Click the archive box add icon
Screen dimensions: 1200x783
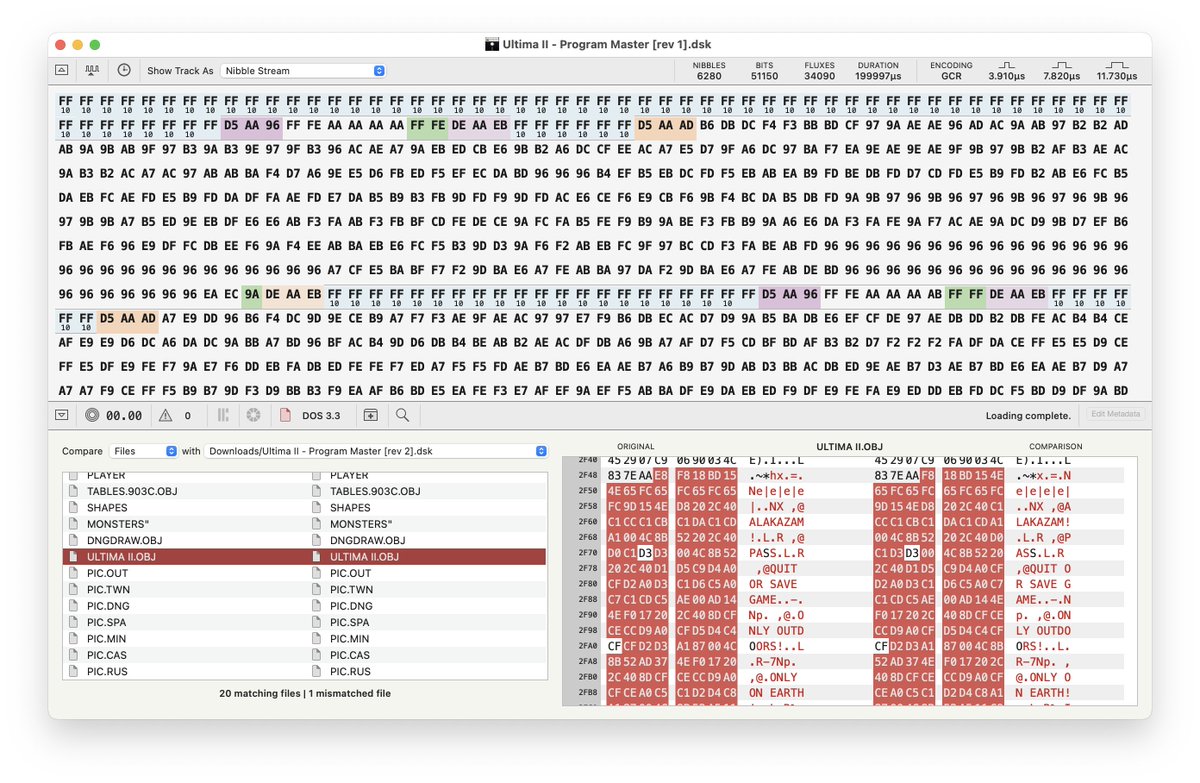pos(371,415)
